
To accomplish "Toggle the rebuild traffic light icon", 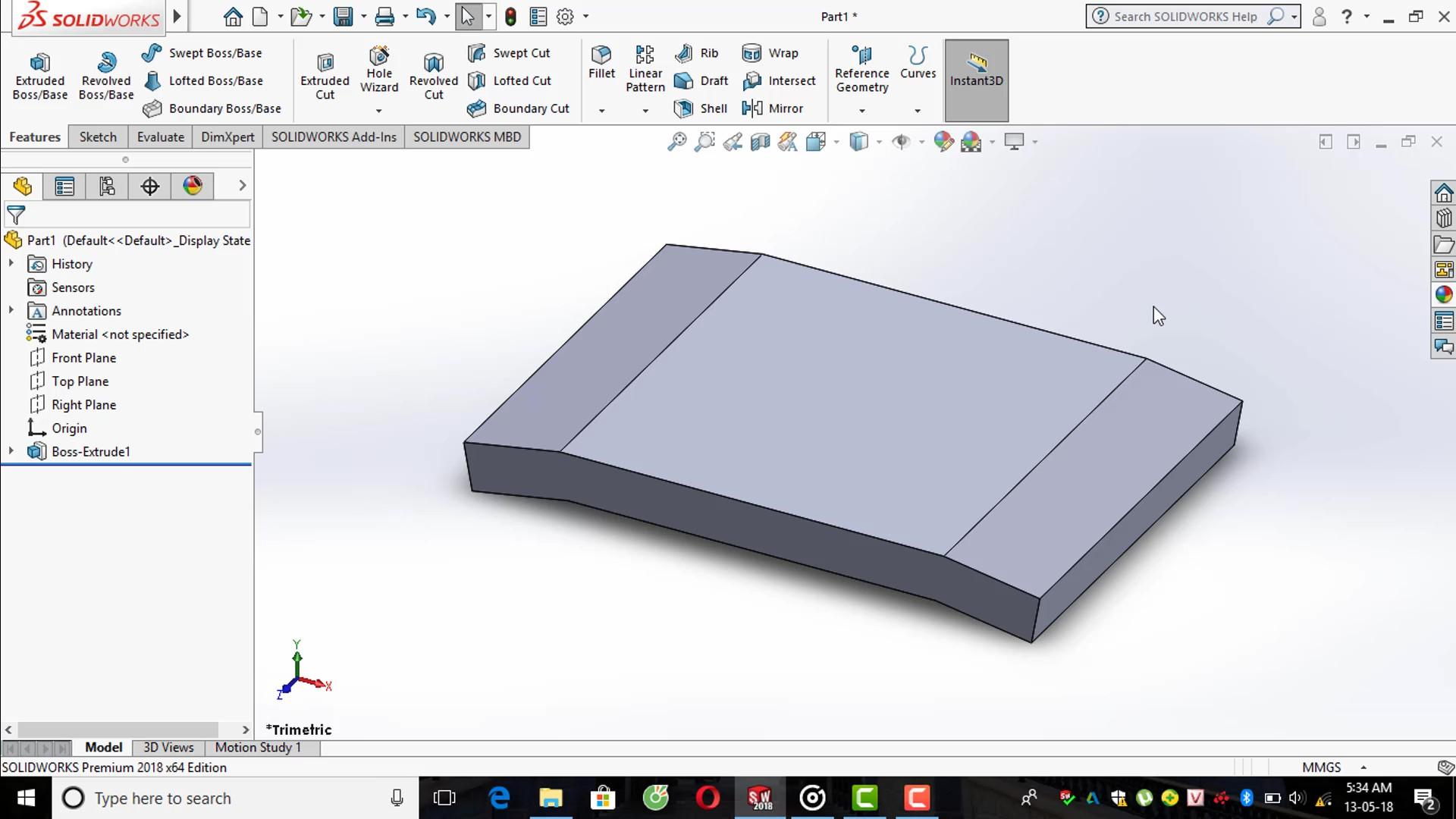I will (x=510, y=17).
